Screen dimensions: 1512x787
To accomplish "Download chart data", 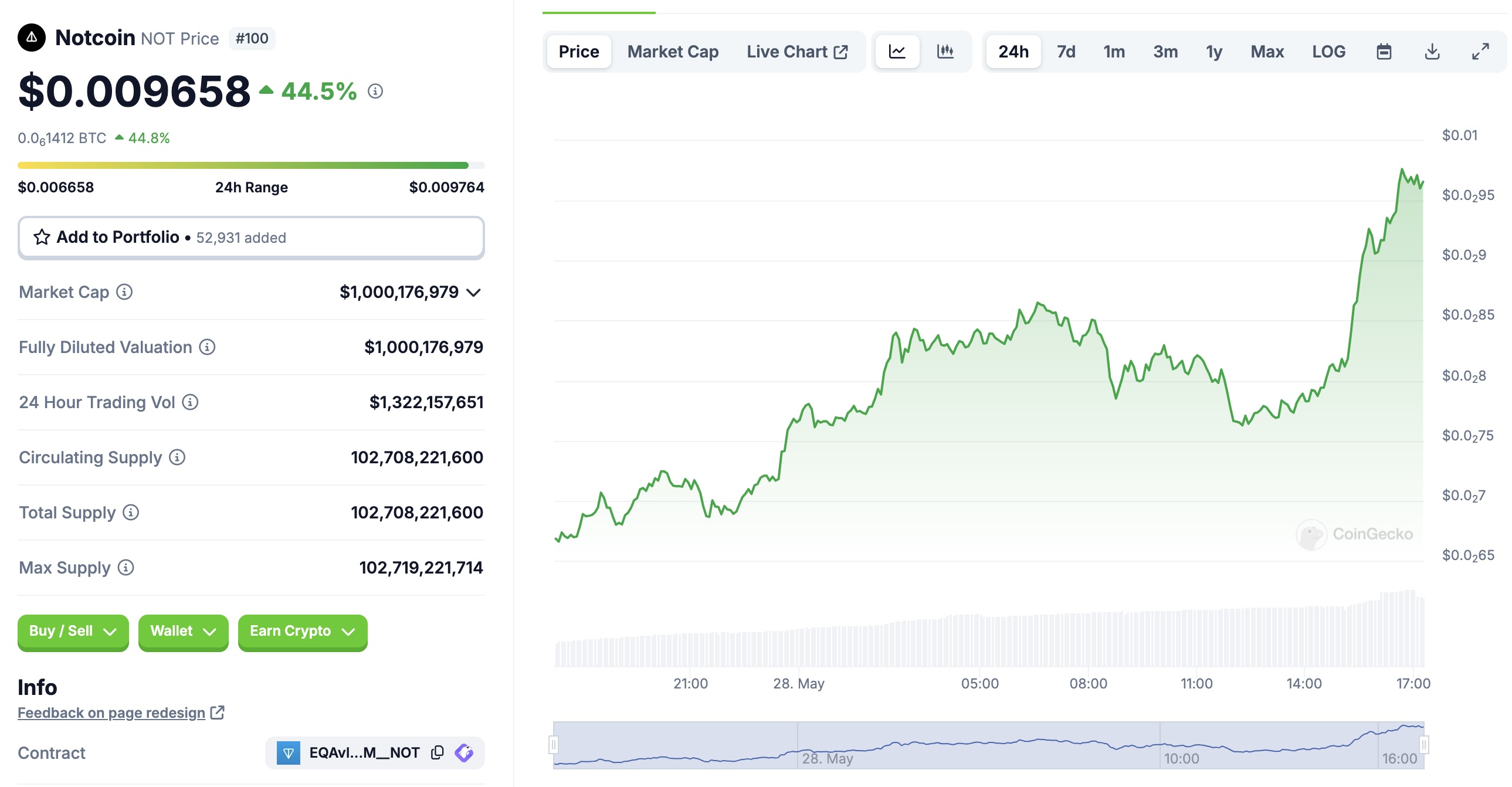I will pos(1432,52).
